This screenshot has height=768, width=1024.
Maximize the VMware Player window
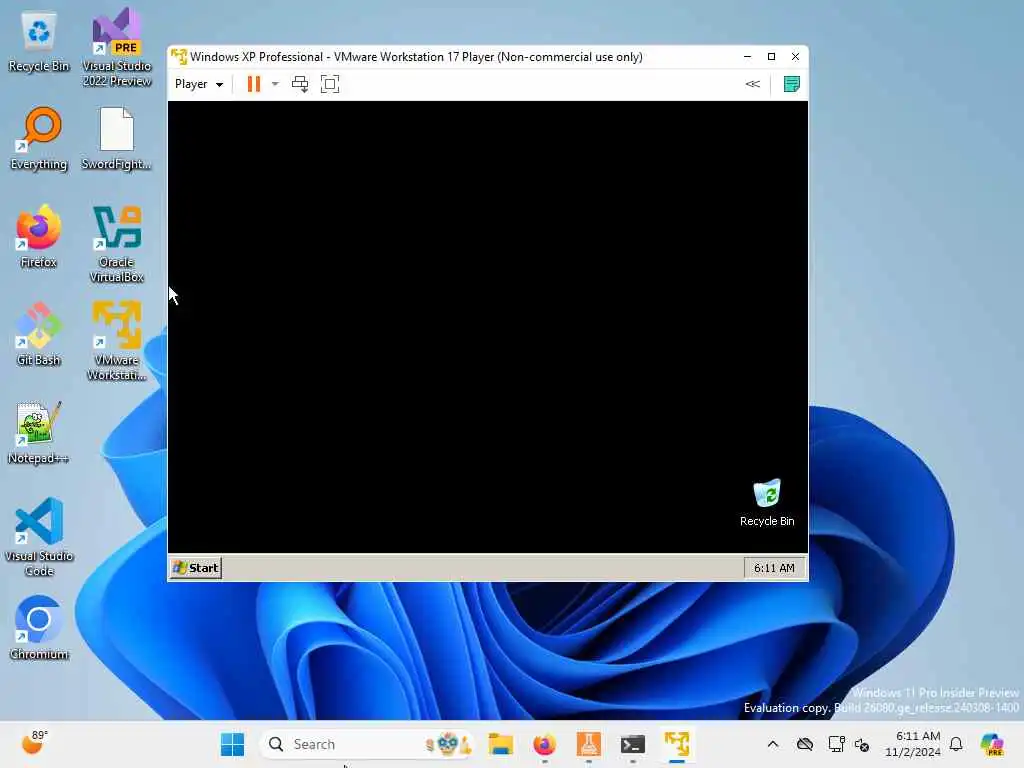click(771, 57)
